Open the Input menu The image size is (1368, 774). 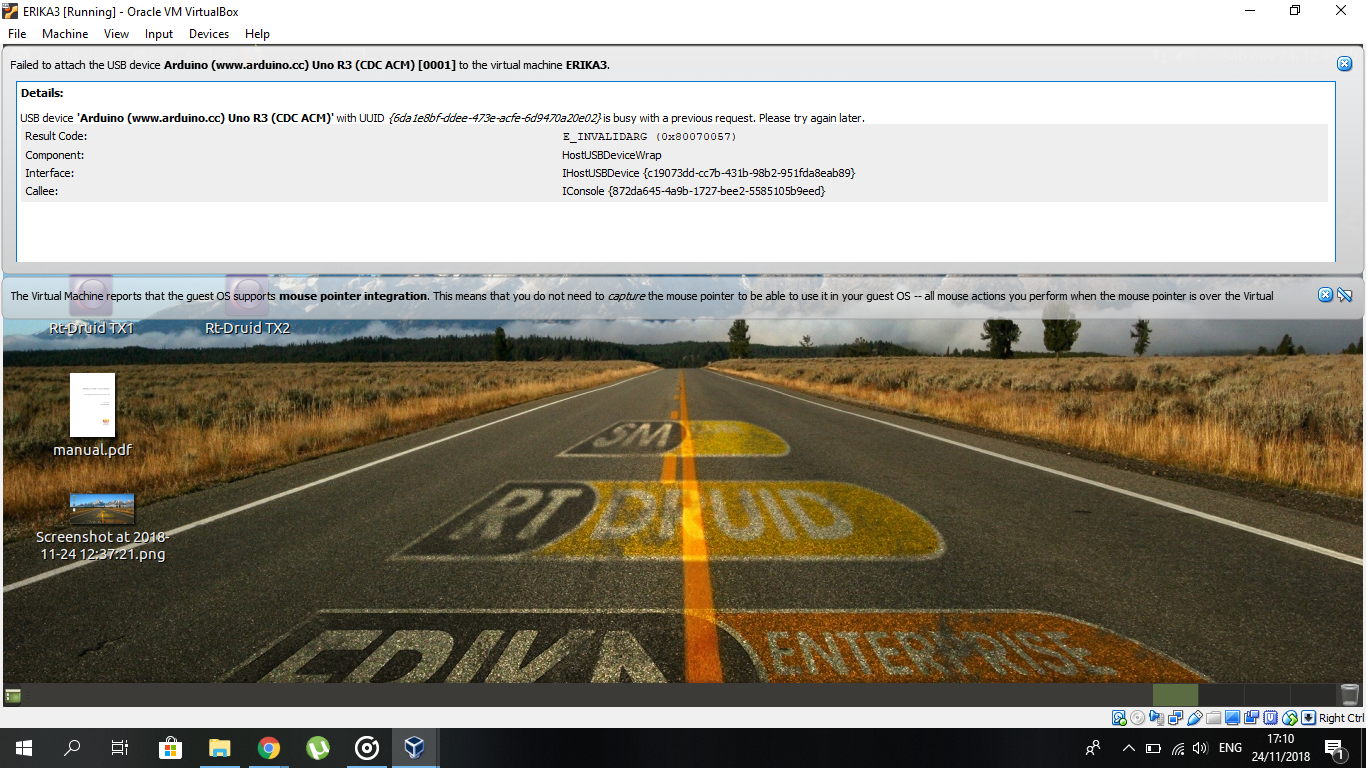click(159, 34)
